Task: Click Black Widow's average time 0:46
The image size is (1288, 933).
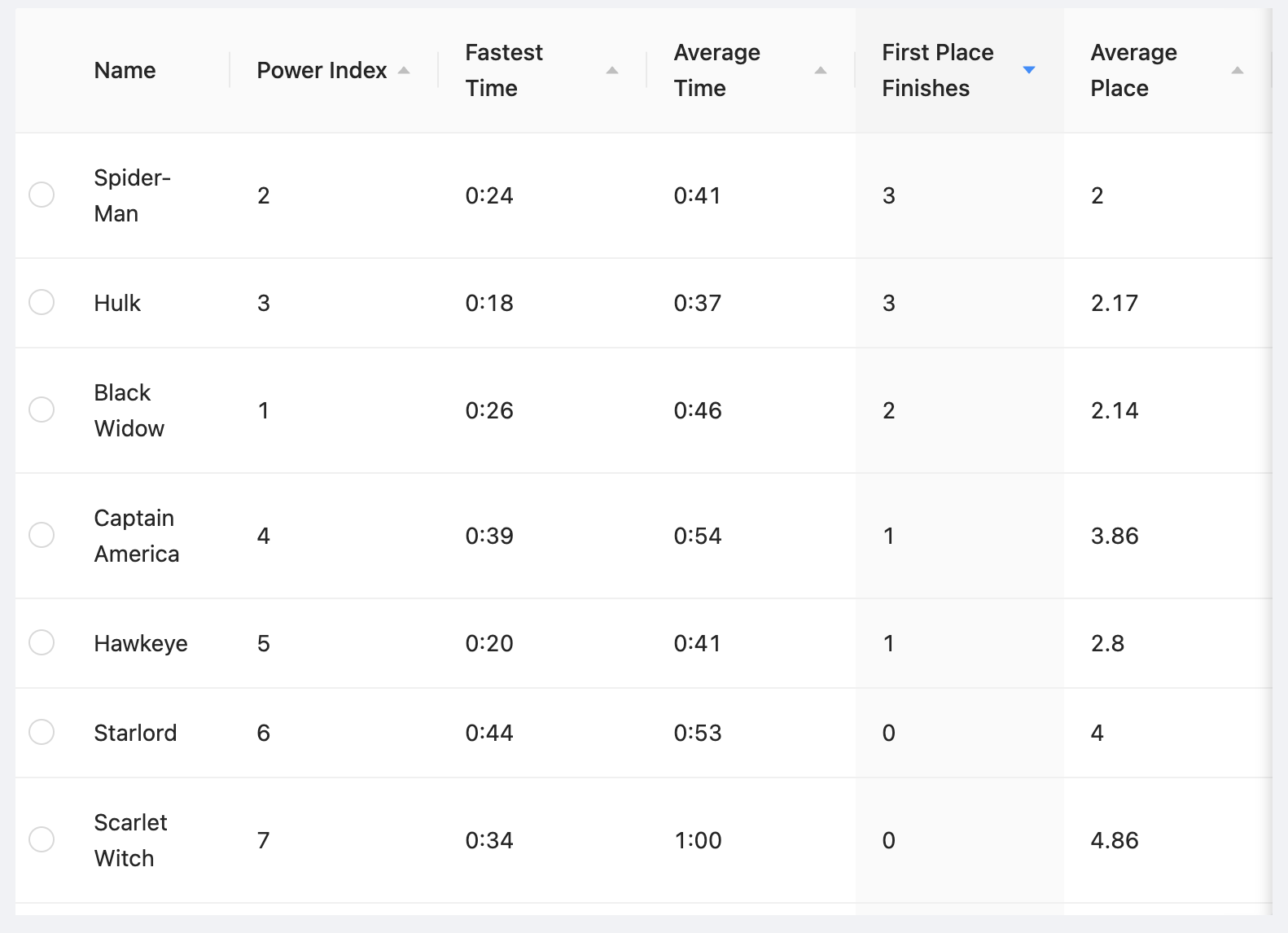Action: [x=698, y=410]
